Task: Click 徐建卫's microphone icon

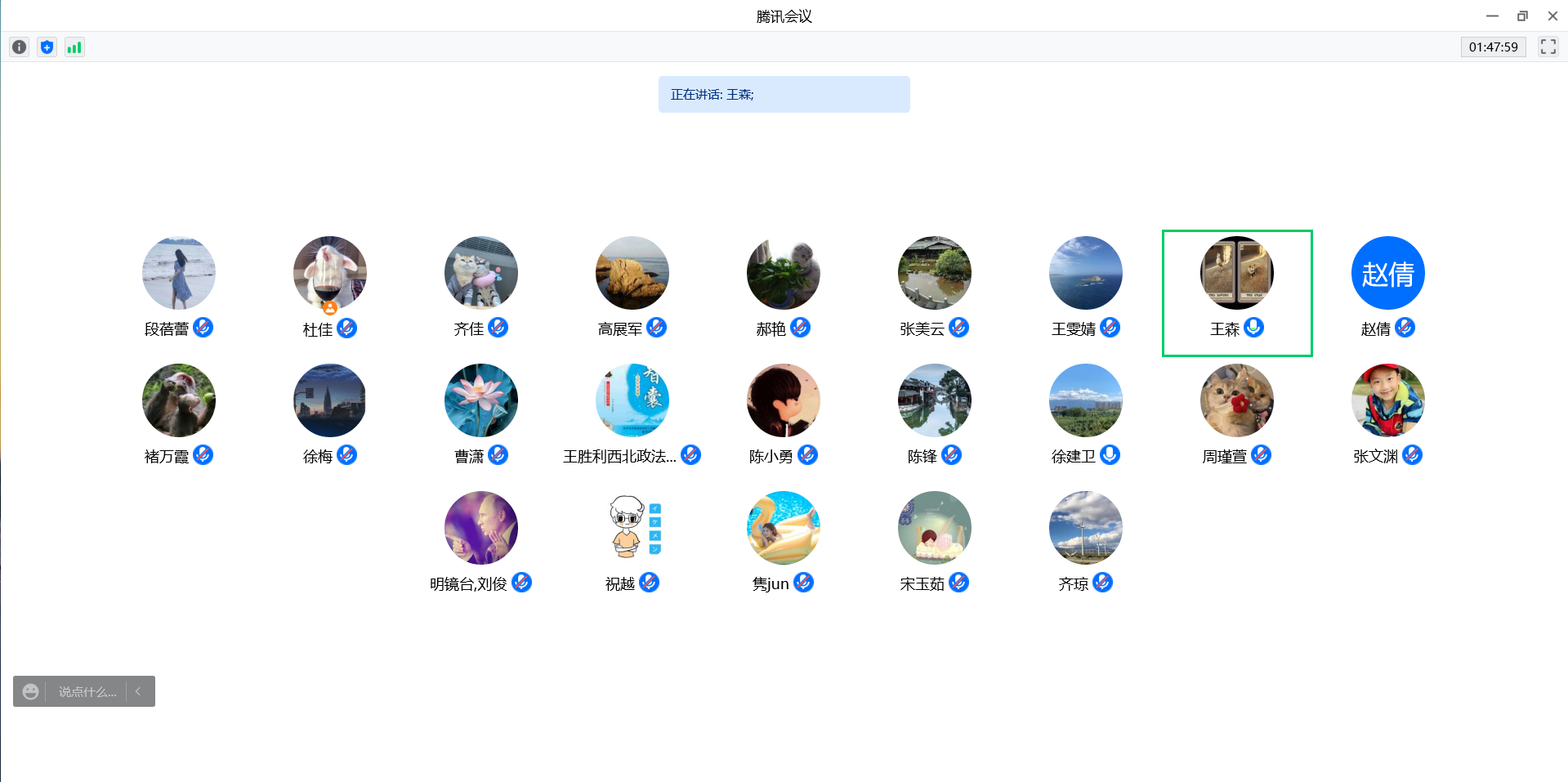Action: coord(1110,455)
